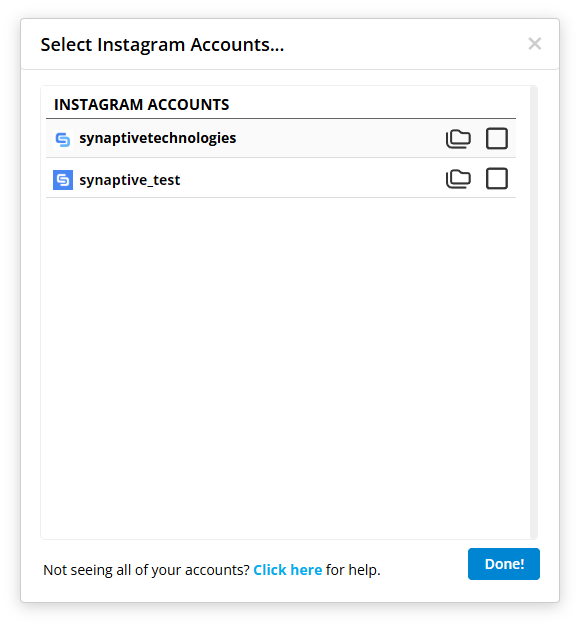
Task: Open the folder icon for synaptivetechnologies
Action: [458, 139]
